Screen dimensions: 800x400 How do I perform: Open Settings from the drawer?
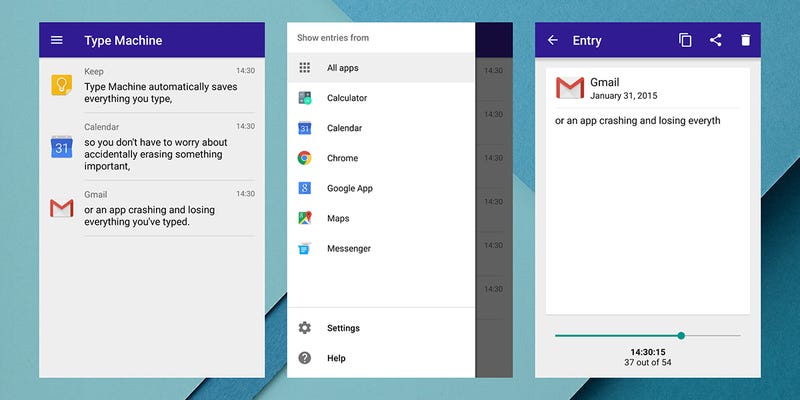381,328
